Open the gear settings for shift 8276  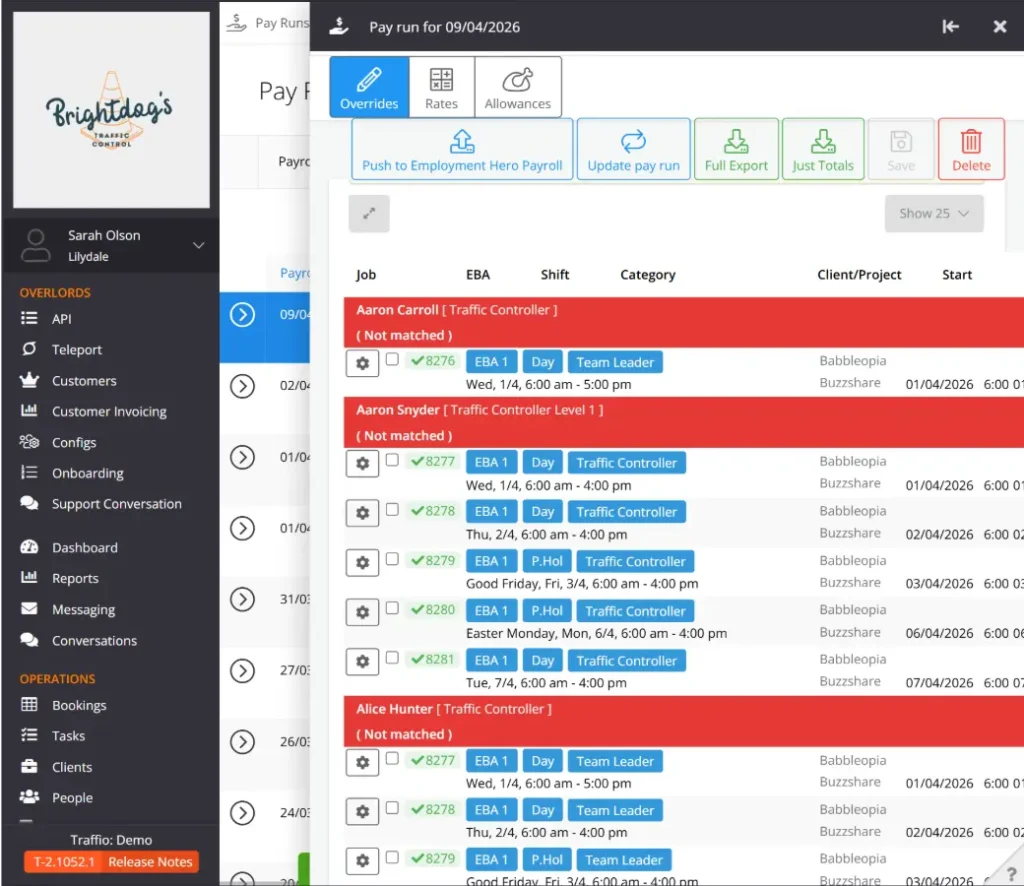[x=362, y=363]
